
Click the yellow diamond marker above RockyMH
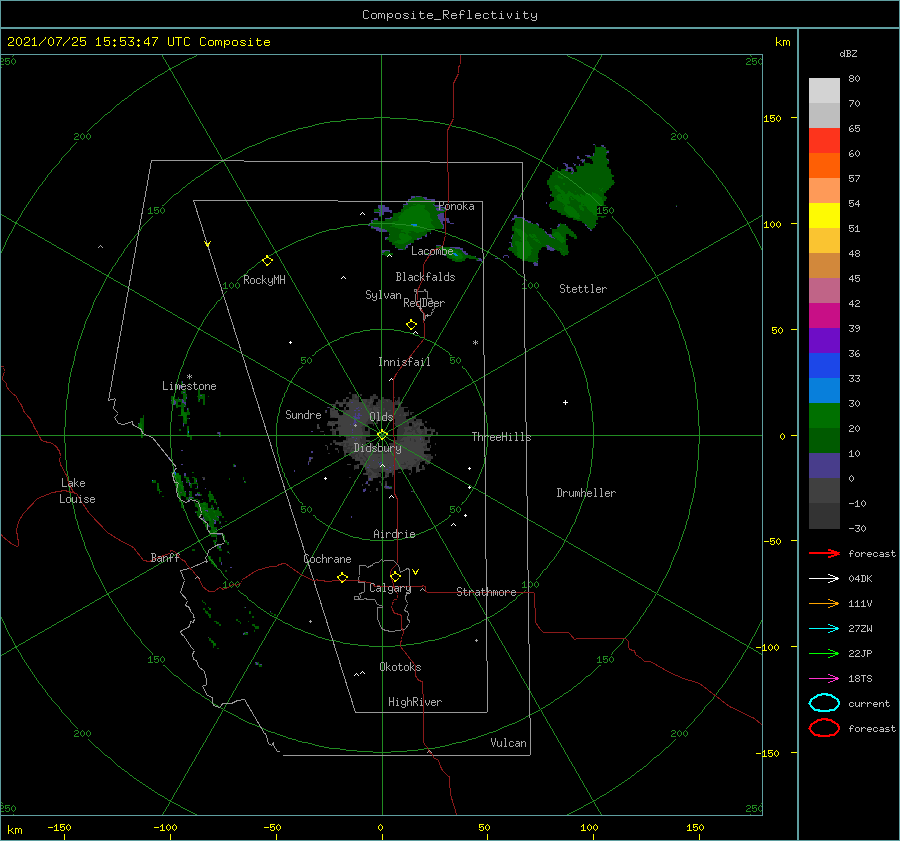[267, 261]
